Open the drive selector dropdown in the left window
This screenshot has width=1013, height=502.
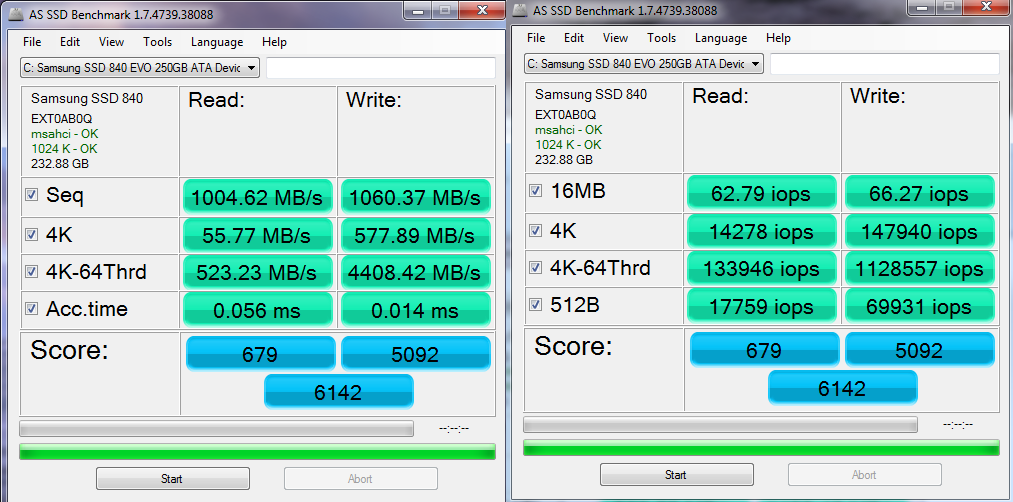(140, 67)
